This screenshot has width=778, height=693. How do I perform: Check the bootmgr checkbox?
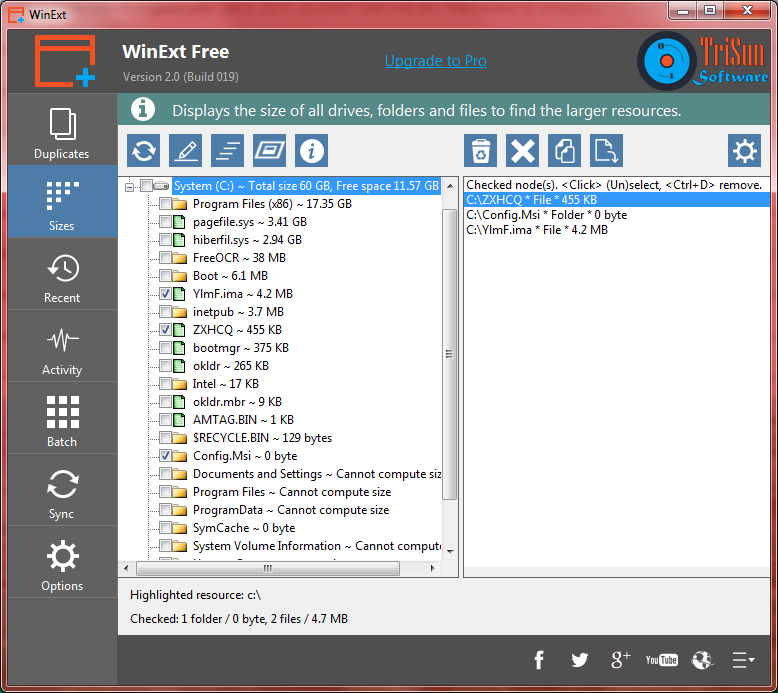click(x=165, y=348)
